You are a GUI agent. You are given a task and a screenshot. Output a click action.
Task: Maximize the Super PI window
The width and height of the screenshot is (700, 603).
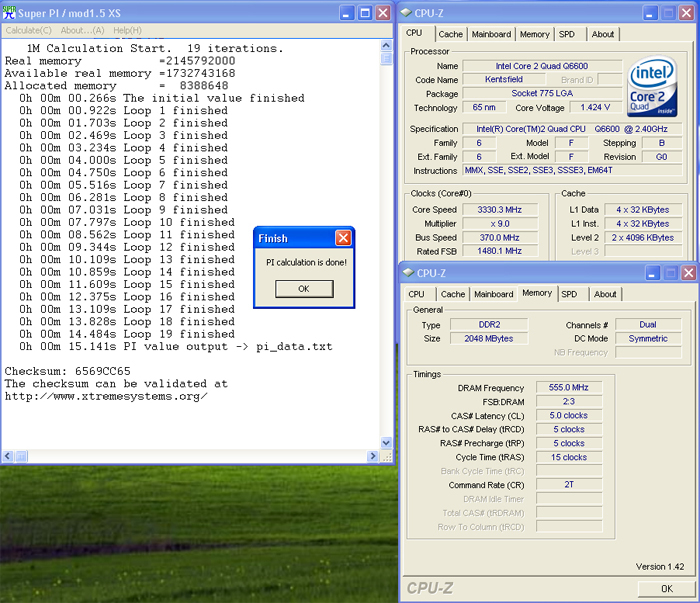[365, 13]
